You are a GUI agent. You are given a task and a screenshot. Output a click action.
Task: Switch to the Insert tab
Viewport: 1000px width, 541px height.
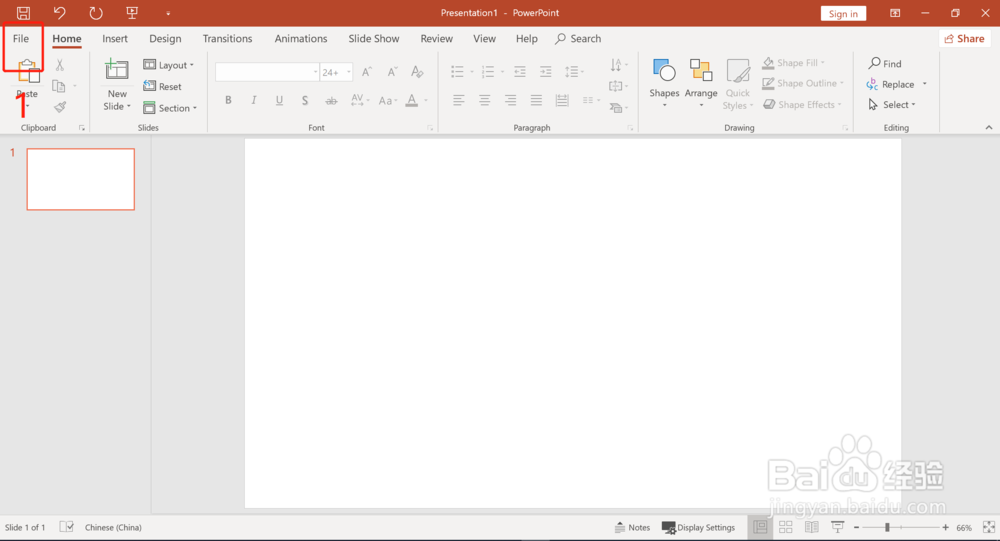tap(115, 39)
